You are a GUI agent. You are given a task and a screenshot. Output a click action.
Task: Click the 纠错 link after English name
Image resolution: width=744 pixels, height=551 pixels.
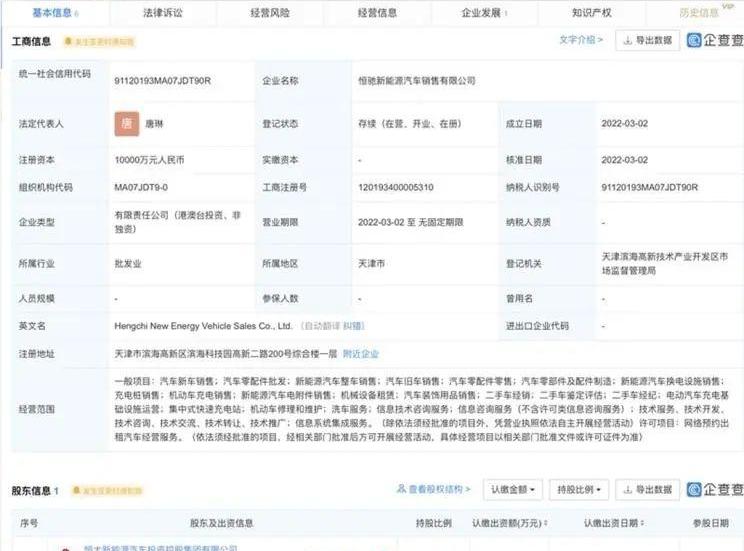pyautogui.click(x=353, y=326)
